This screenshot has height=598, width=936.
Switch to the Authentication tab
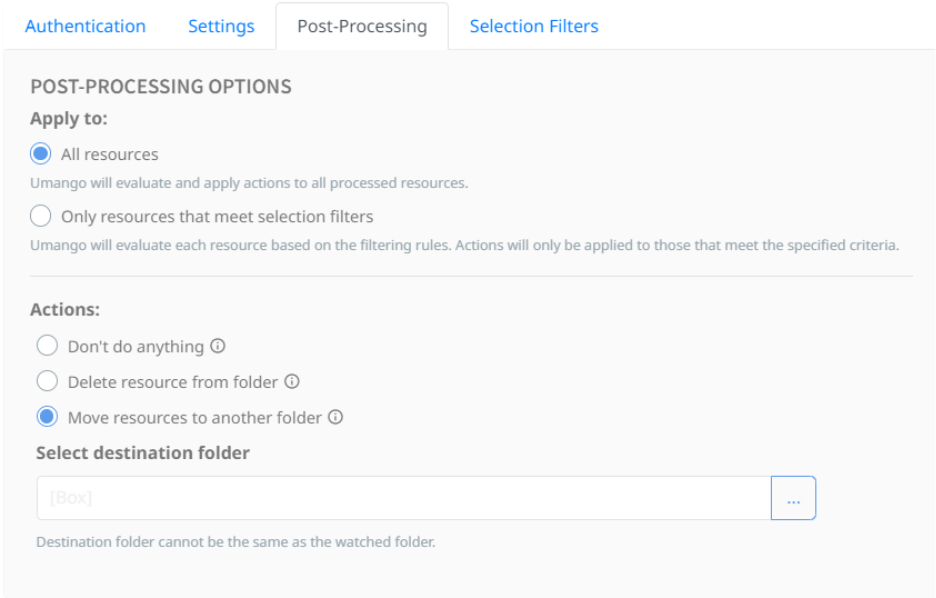tap(85, 26)
